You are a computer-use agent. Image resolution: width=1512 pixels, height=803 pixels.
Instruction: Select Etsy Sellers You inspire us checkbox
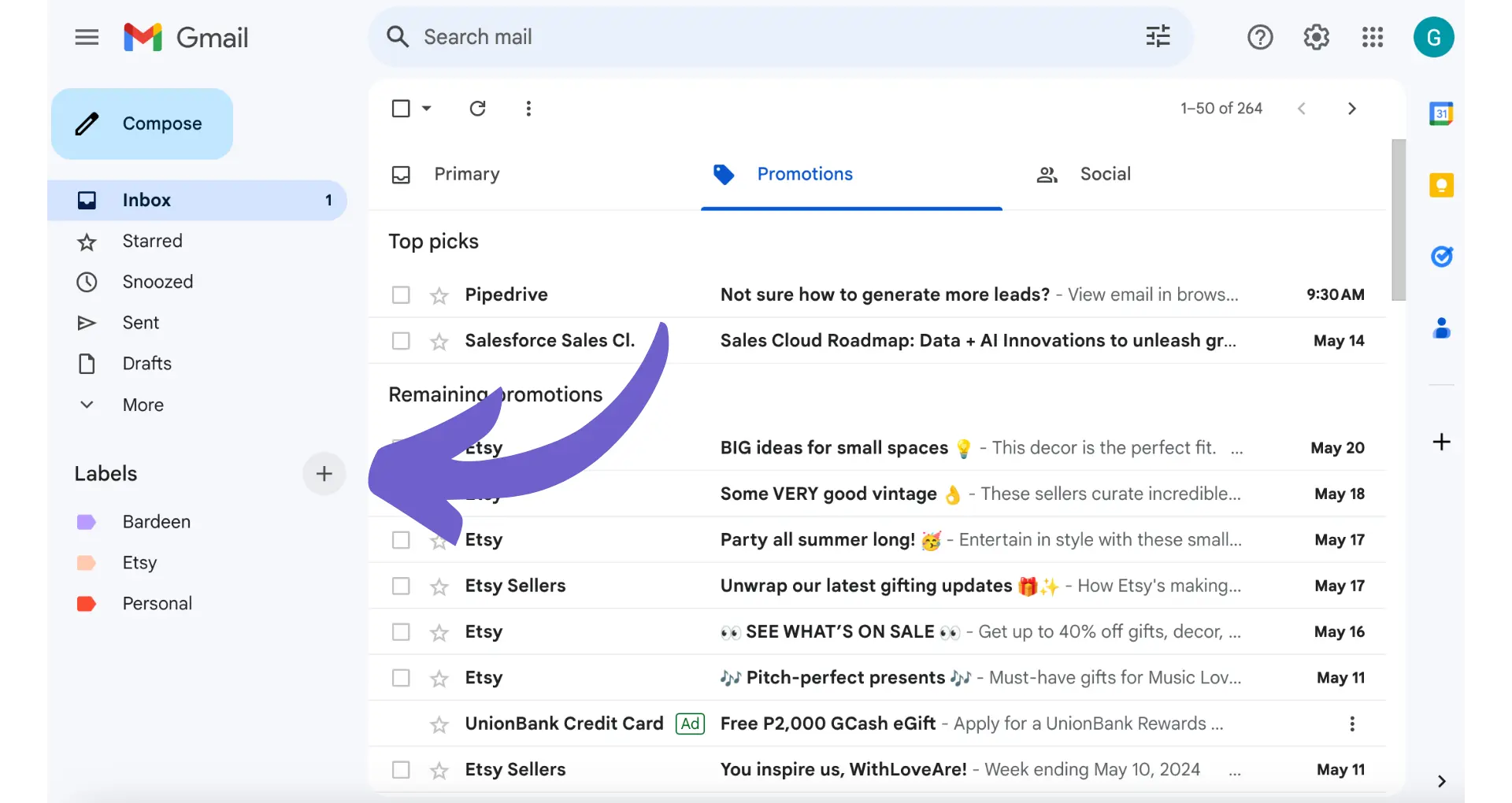401,770
